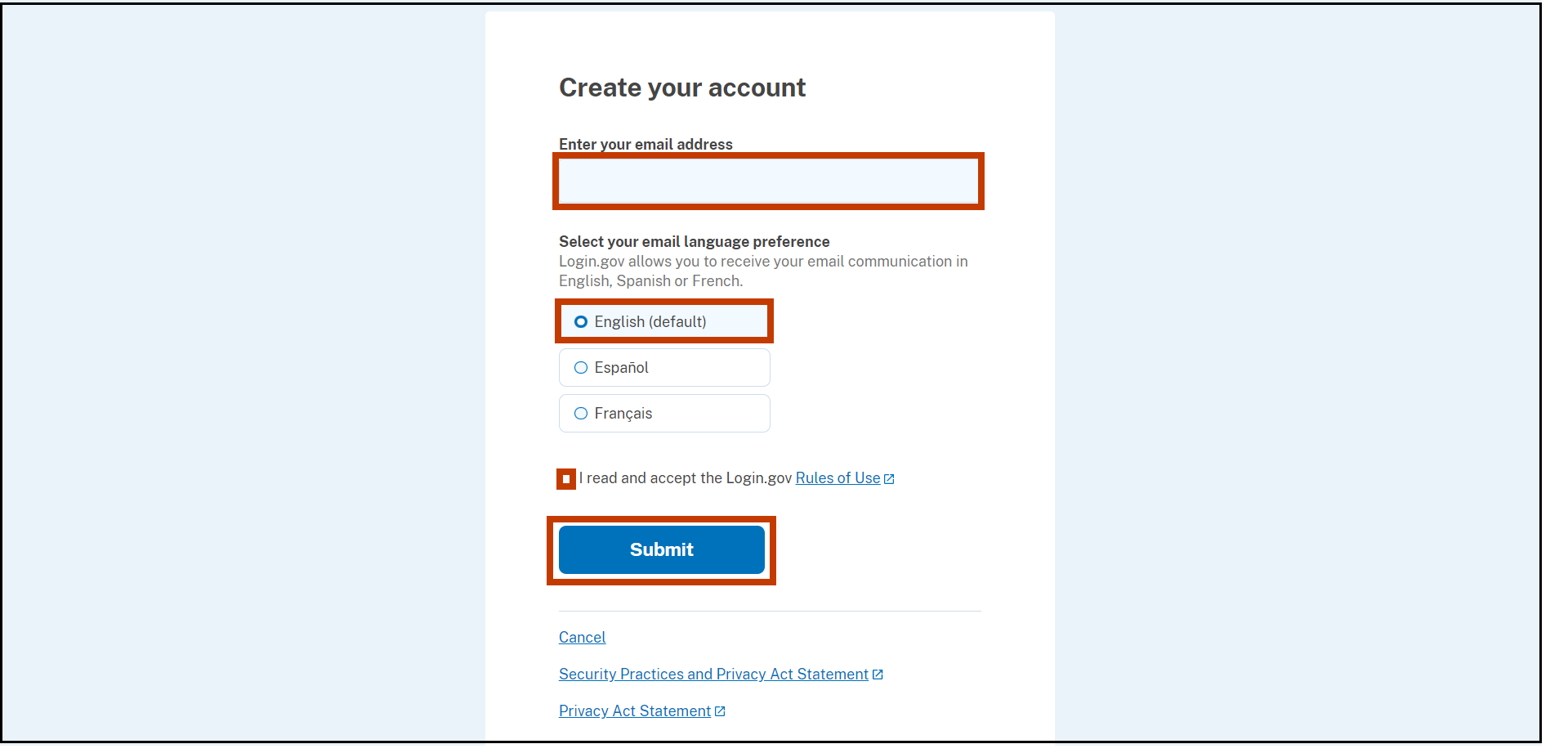Open Security Practices and Privacy Act Statement
The height and width of the screenshot is (753, 1568).
pos(711,674)
